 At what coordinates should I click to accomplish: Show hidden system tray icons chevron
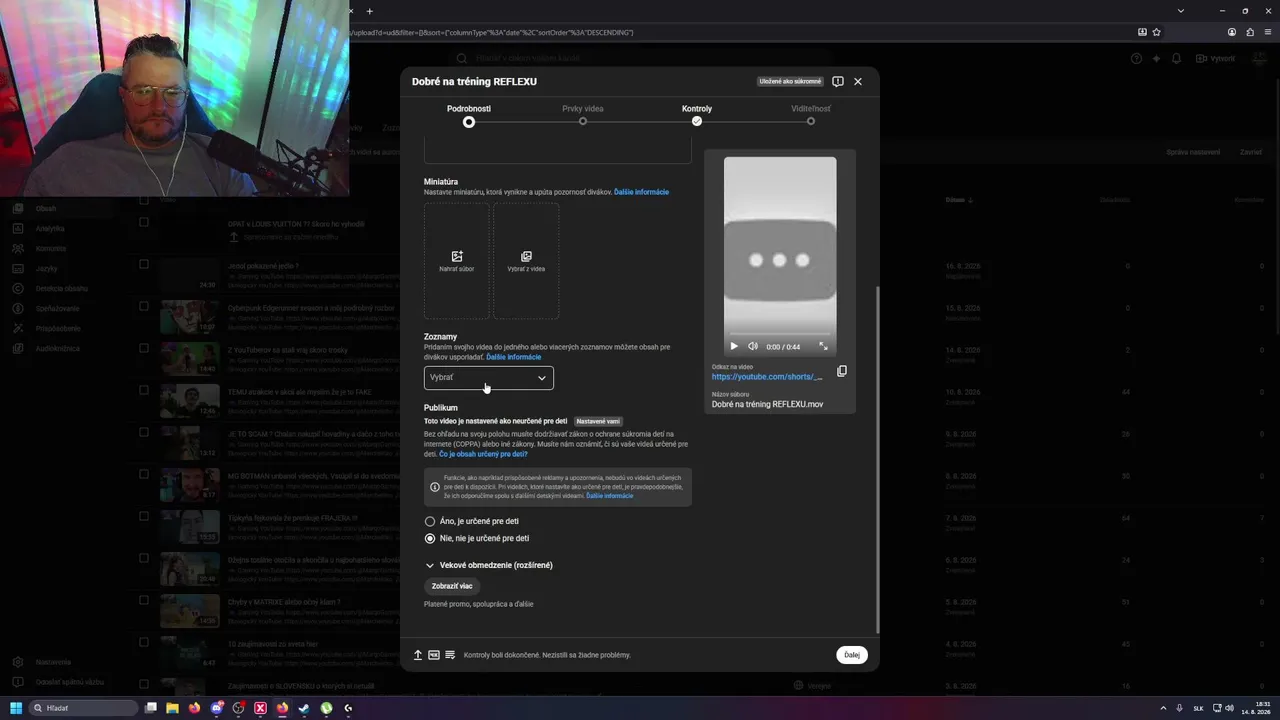point(1163,708)
